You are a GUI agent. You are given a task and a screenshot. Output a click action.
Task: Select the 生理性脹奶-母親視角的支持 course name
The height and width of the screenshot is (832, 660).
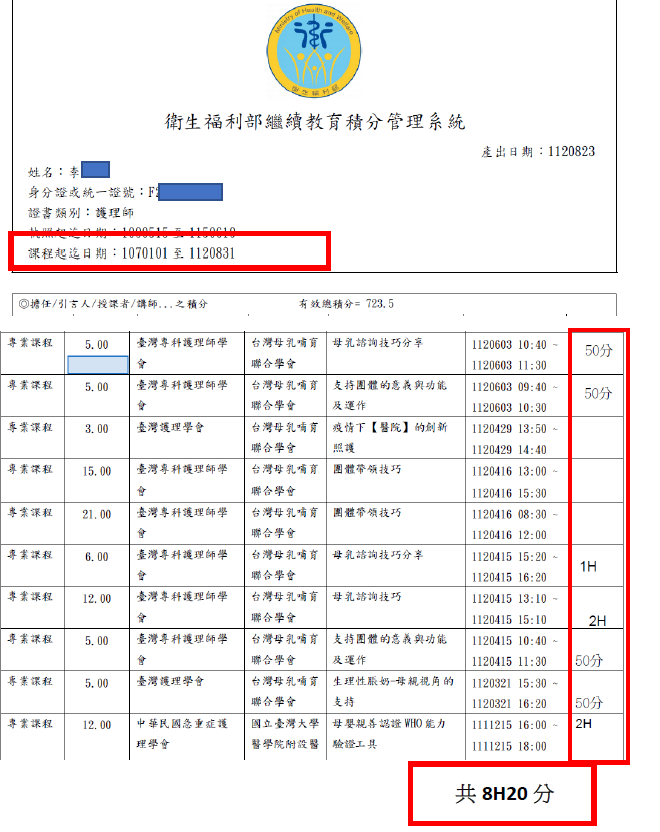[x=391, y=691]
